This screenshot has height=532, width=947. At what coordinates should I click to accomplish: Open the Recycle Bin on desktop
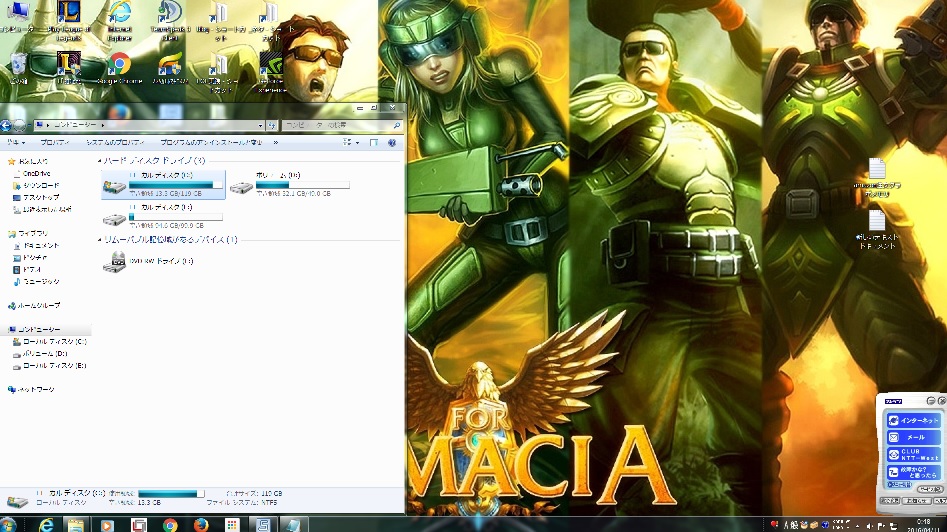(18, 65)
